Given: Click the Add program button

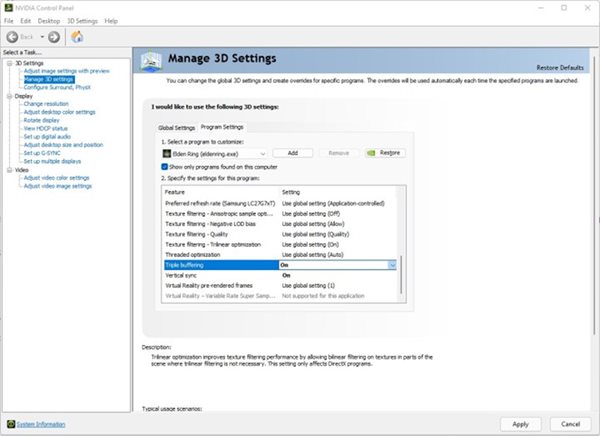Looking at the screenshot, I should (293, 153).
